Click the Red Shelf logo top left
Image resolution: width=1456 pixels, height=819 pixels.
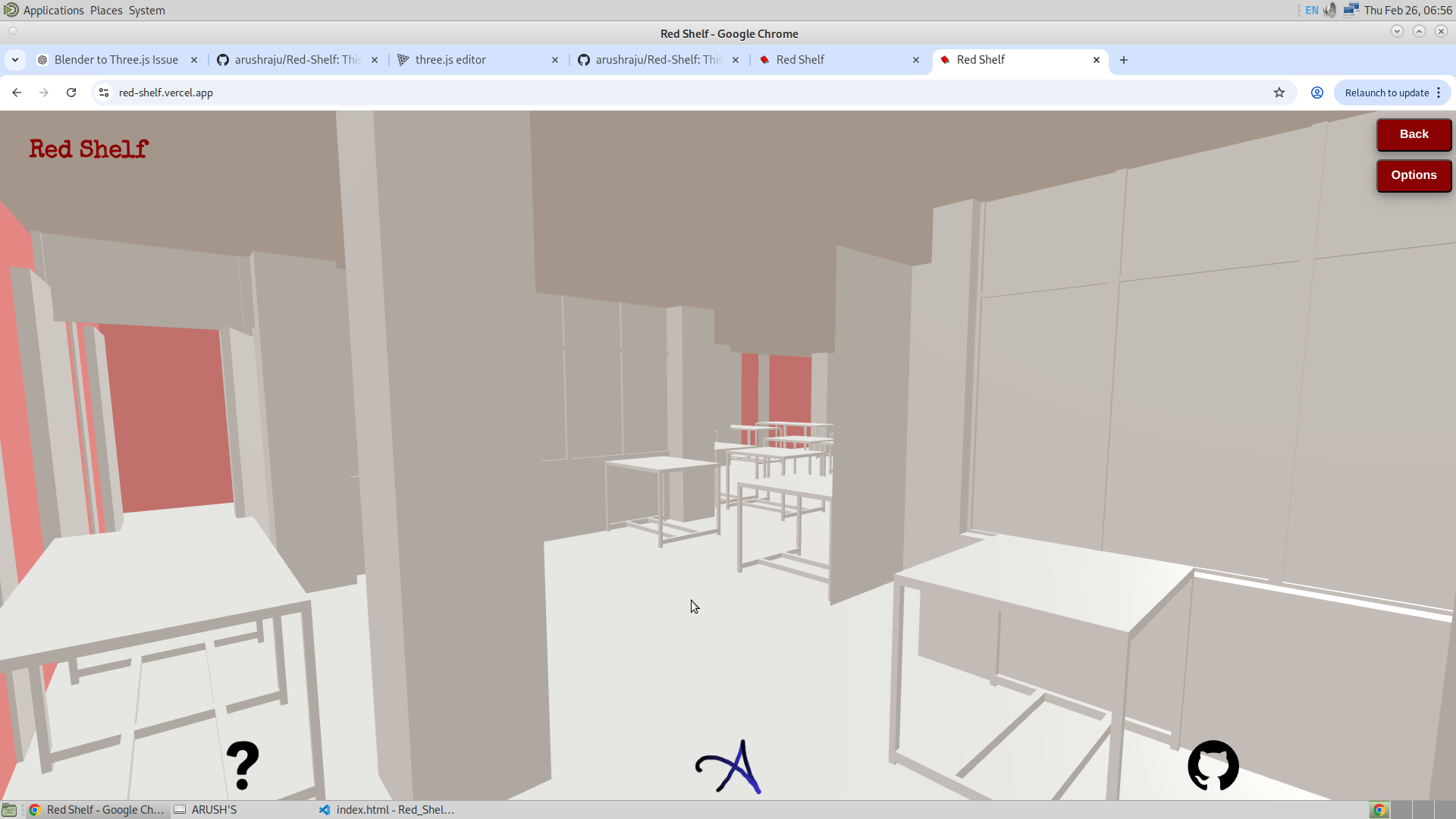coord(88,149)
